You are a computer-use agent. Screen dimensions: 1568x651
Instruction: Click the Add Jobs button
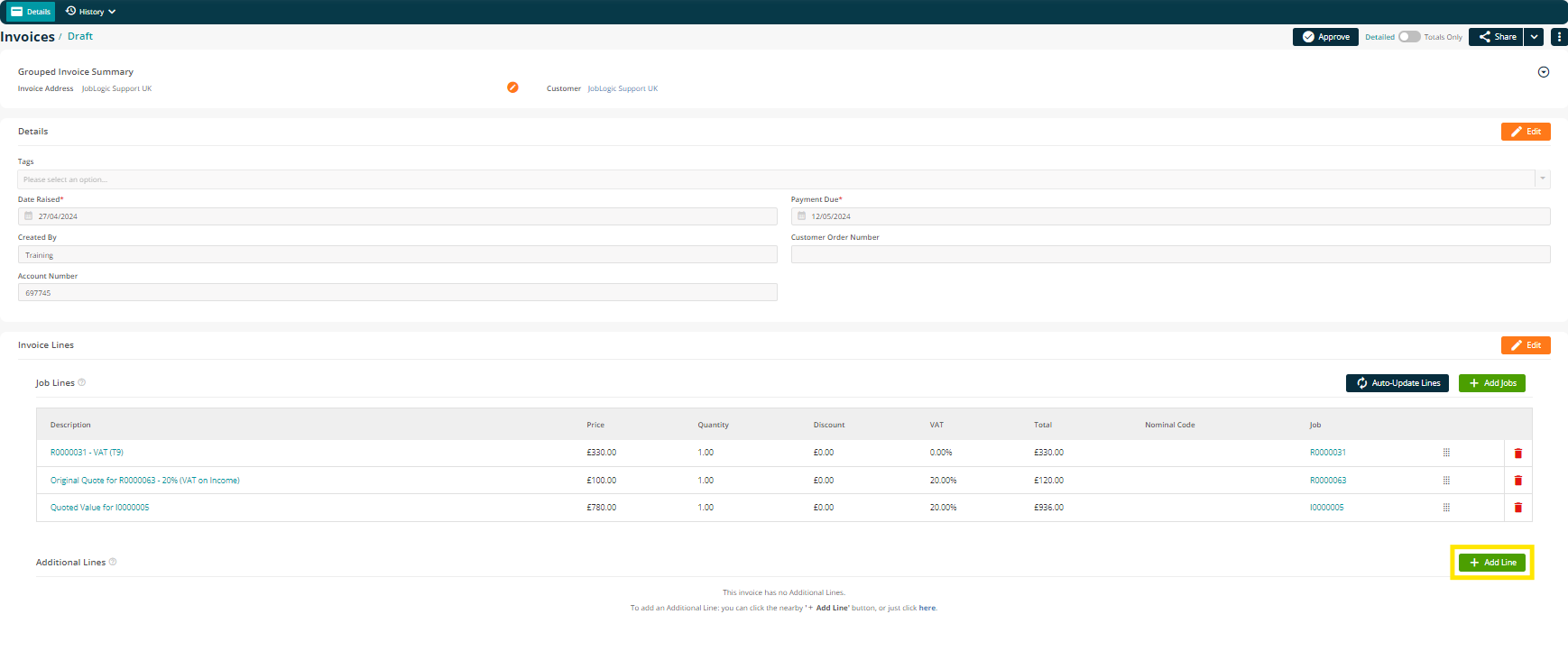coord(1492,383)
